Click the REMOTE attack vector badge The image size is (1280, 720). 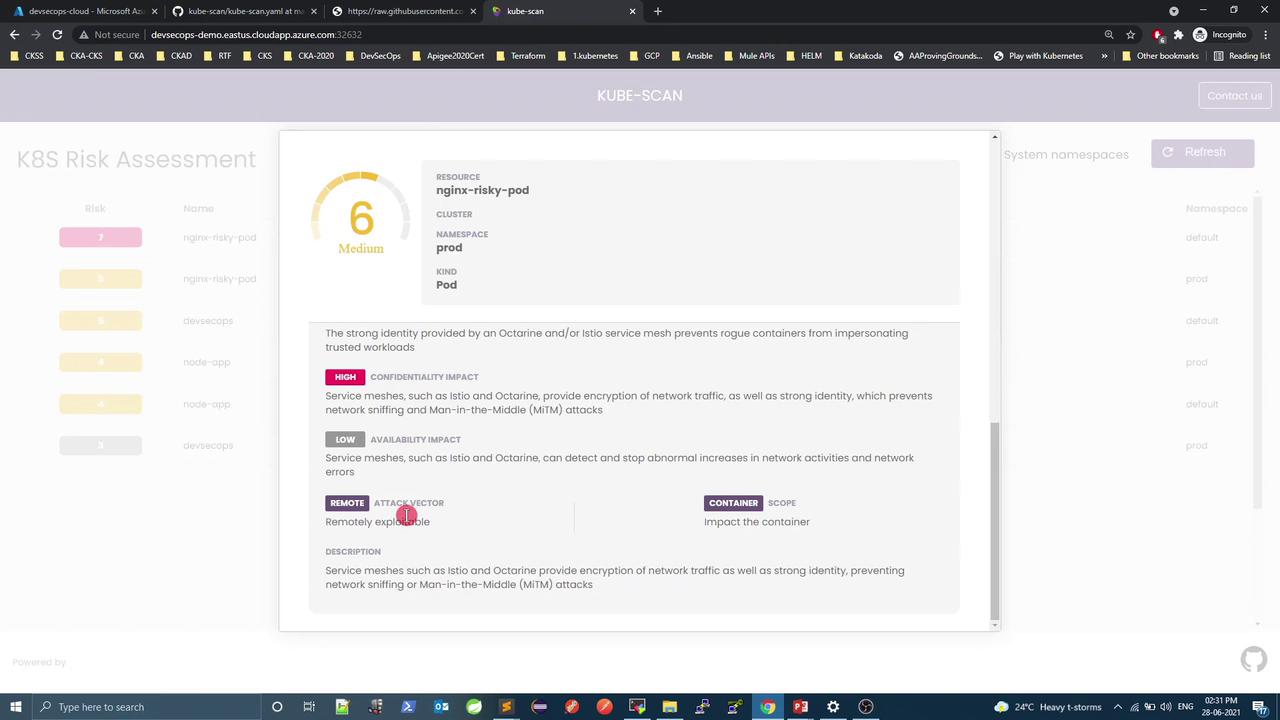pos(347,503)
